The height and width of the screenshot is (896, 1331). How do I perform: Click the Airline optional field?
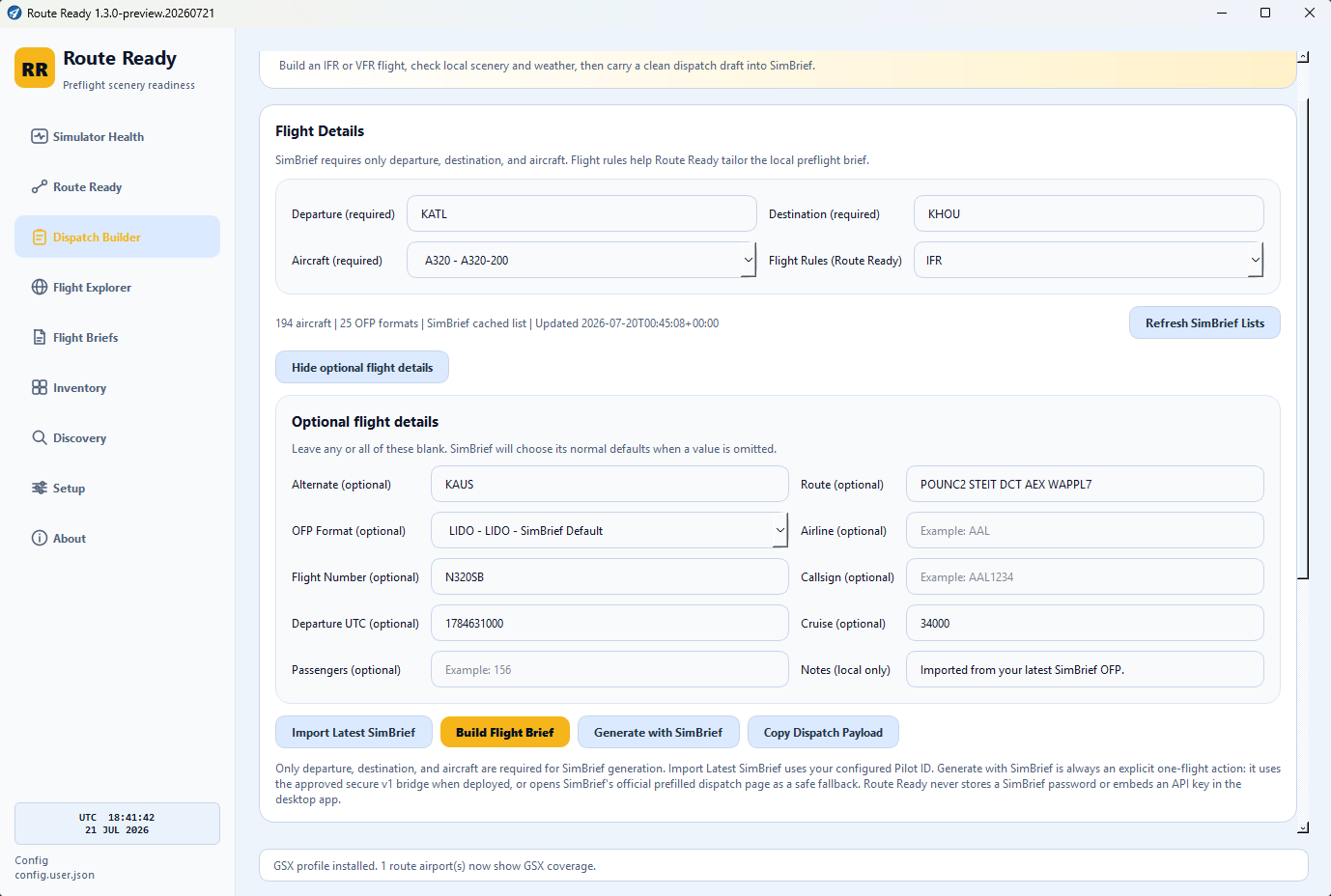click(x=1085, y=530)
